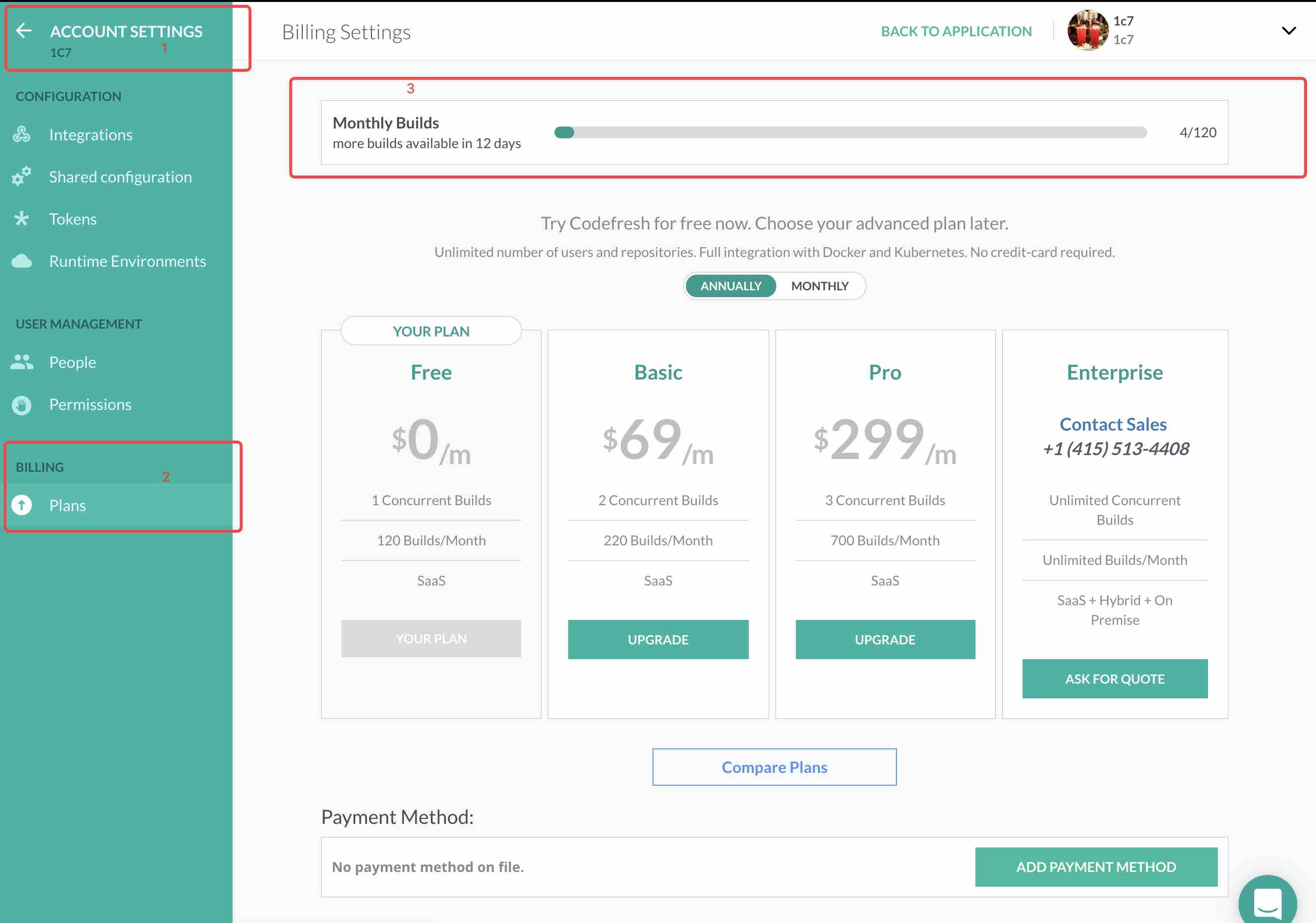Click the Shared configuration gears icon
This screenshot has width=1316, height=923.
tap(22, 177)
